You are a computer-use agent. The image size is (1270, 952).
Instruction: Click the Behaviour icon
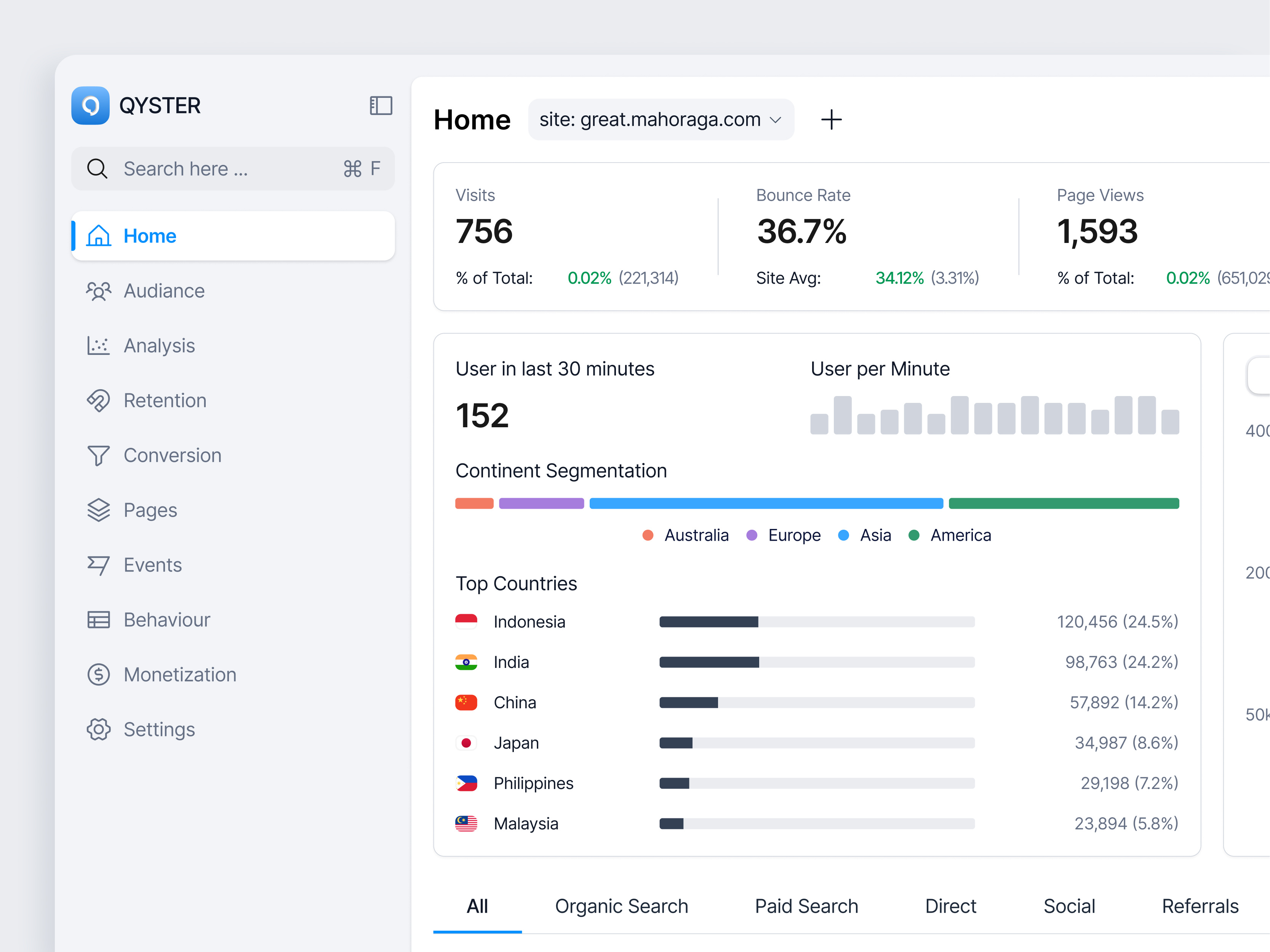(99, 620)
